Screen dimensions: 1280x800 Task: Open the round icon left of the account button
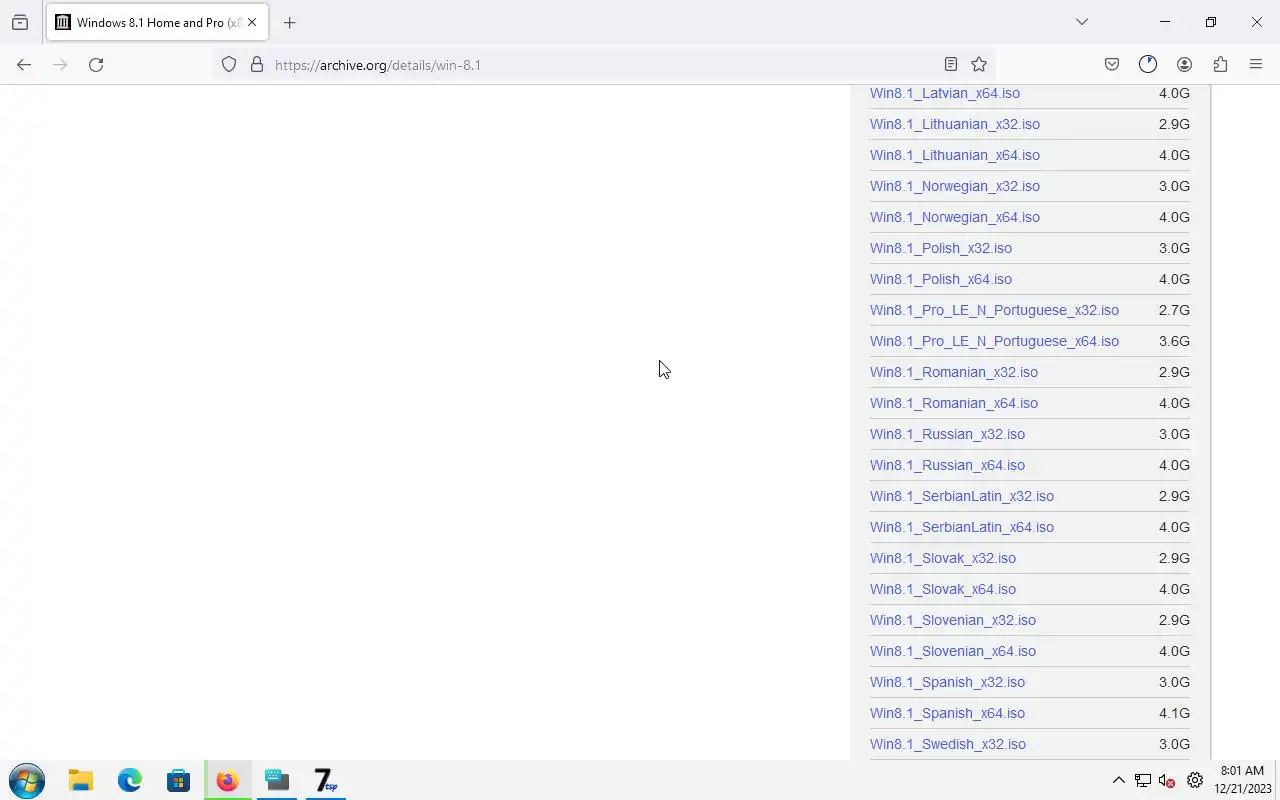1148,65
